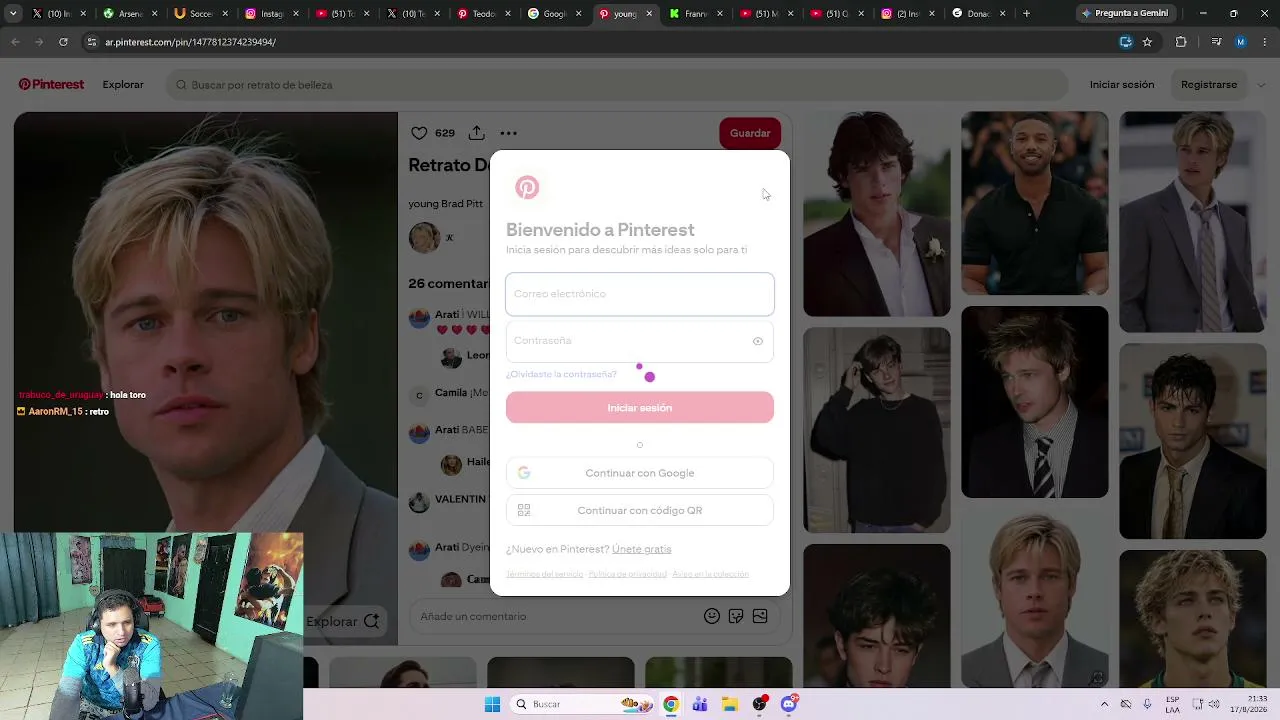This screenshot has height=720, width=1280.
Task: Click Continuar con Google
Action: (x=640, y=473)
